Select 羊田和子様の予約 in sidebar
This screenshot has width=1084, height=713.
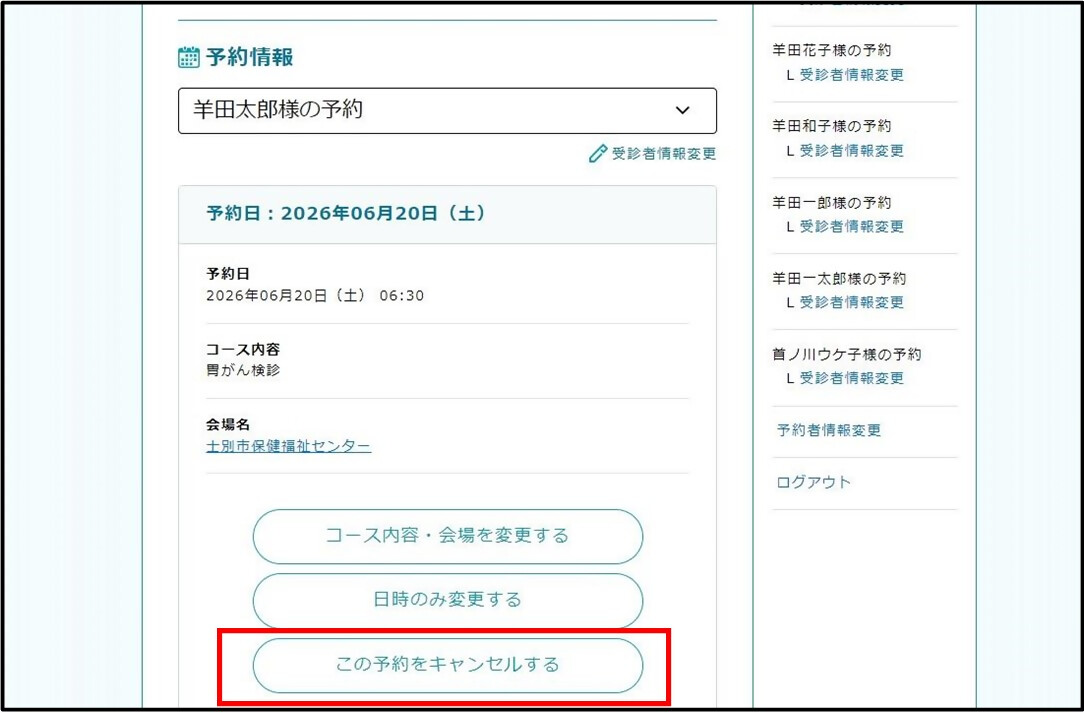click(832, 126)
